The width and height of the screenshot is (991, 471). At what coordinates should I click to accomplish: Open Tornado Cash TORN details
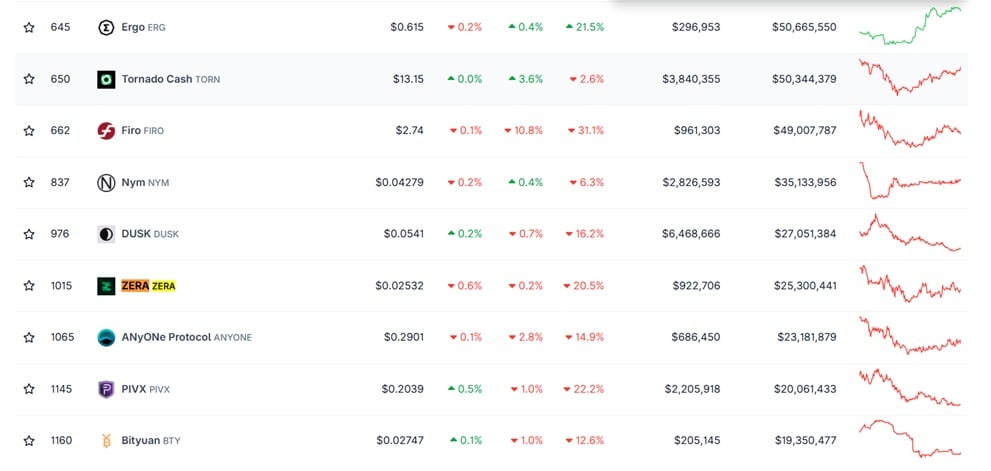point(171,79)
